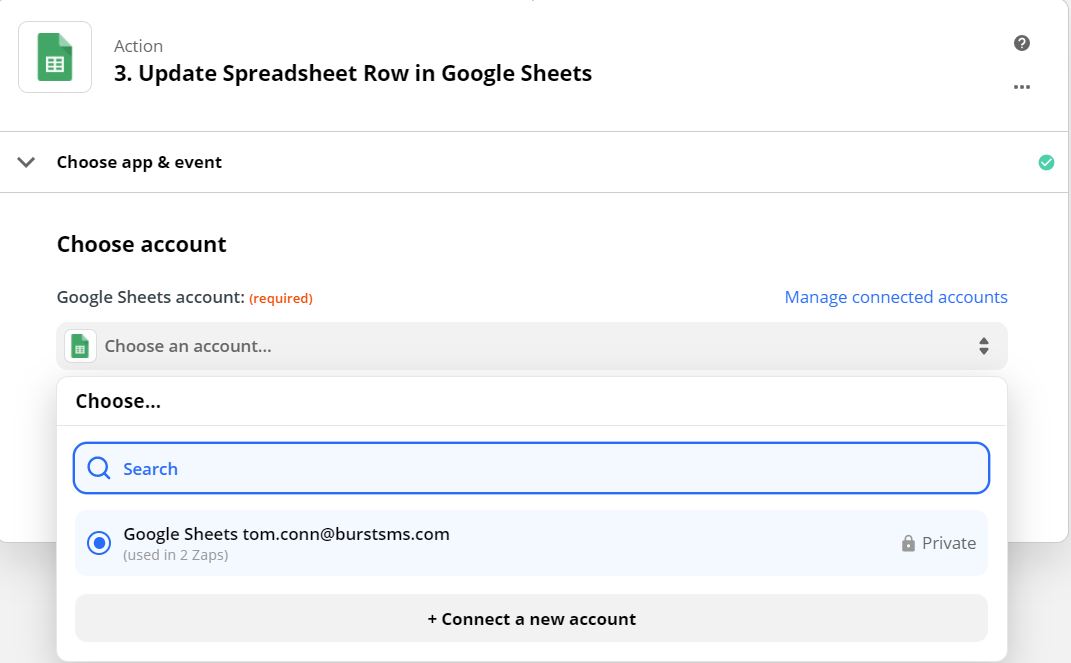Toggle the account dropdown up-down arrows
This screenshot has width=1071, height=663.
point(984,346)
